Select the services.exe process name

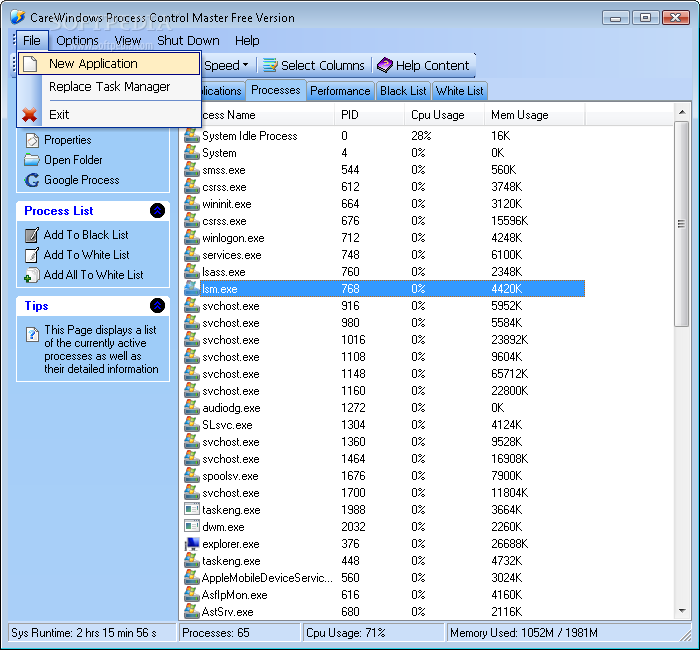pyautogui.click(x=232, y=255)
